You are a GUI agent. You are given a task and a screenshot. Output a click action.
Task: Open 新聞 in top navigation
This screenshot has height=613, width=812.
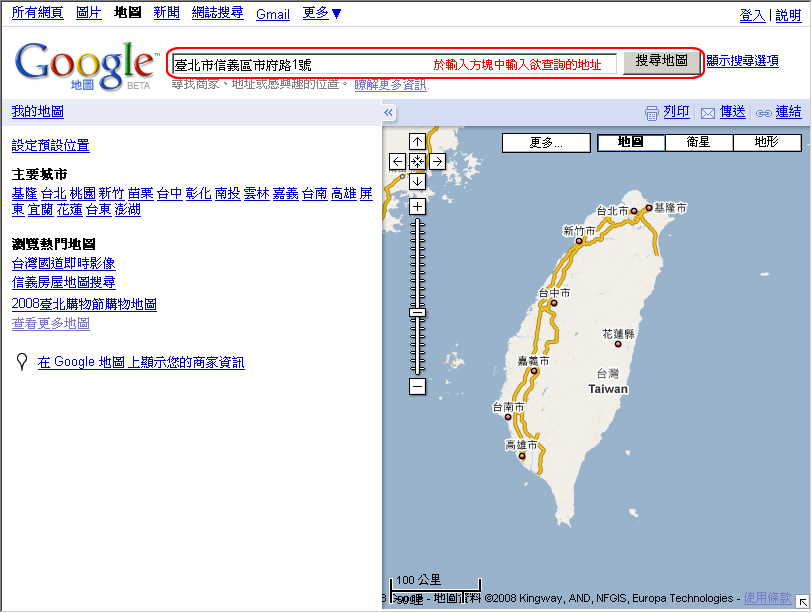tap(166, 13)
